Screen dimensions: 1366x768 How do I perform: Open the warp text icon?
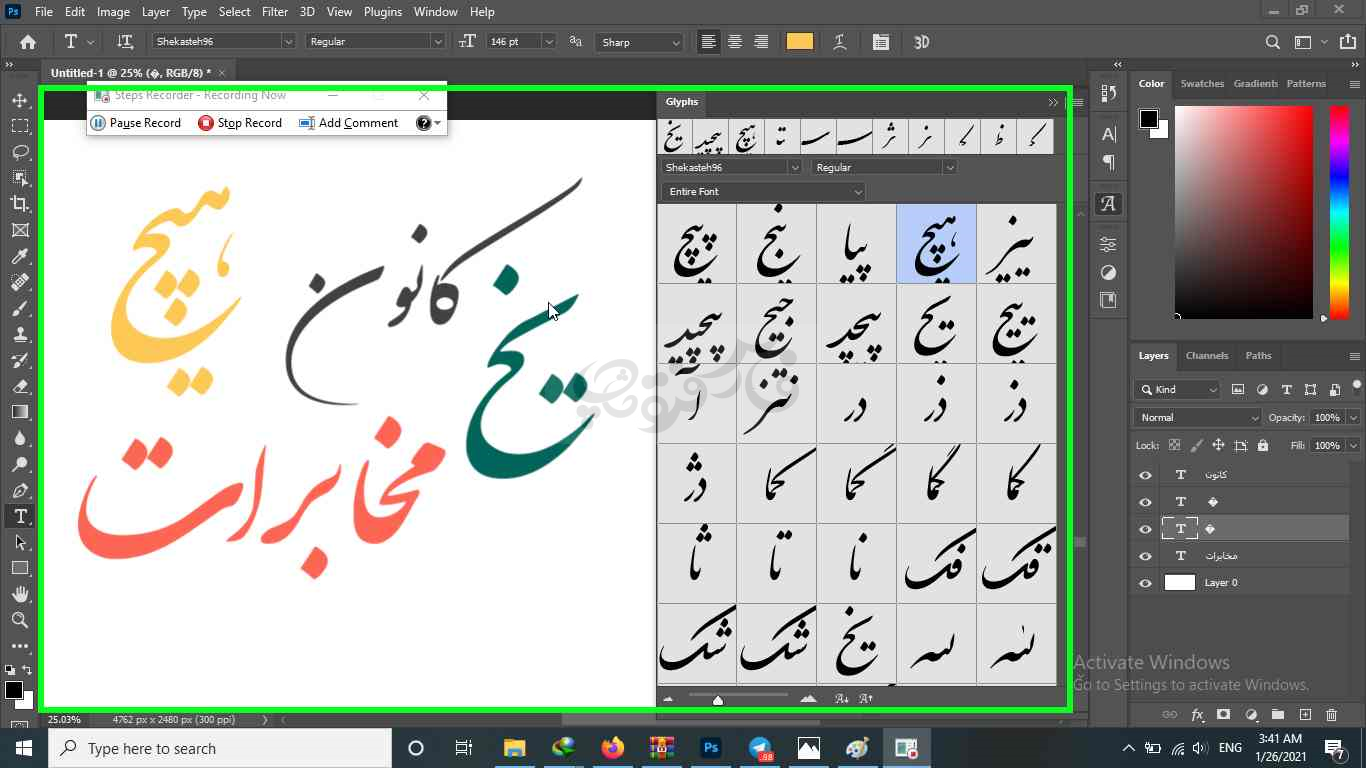(840, 42)
